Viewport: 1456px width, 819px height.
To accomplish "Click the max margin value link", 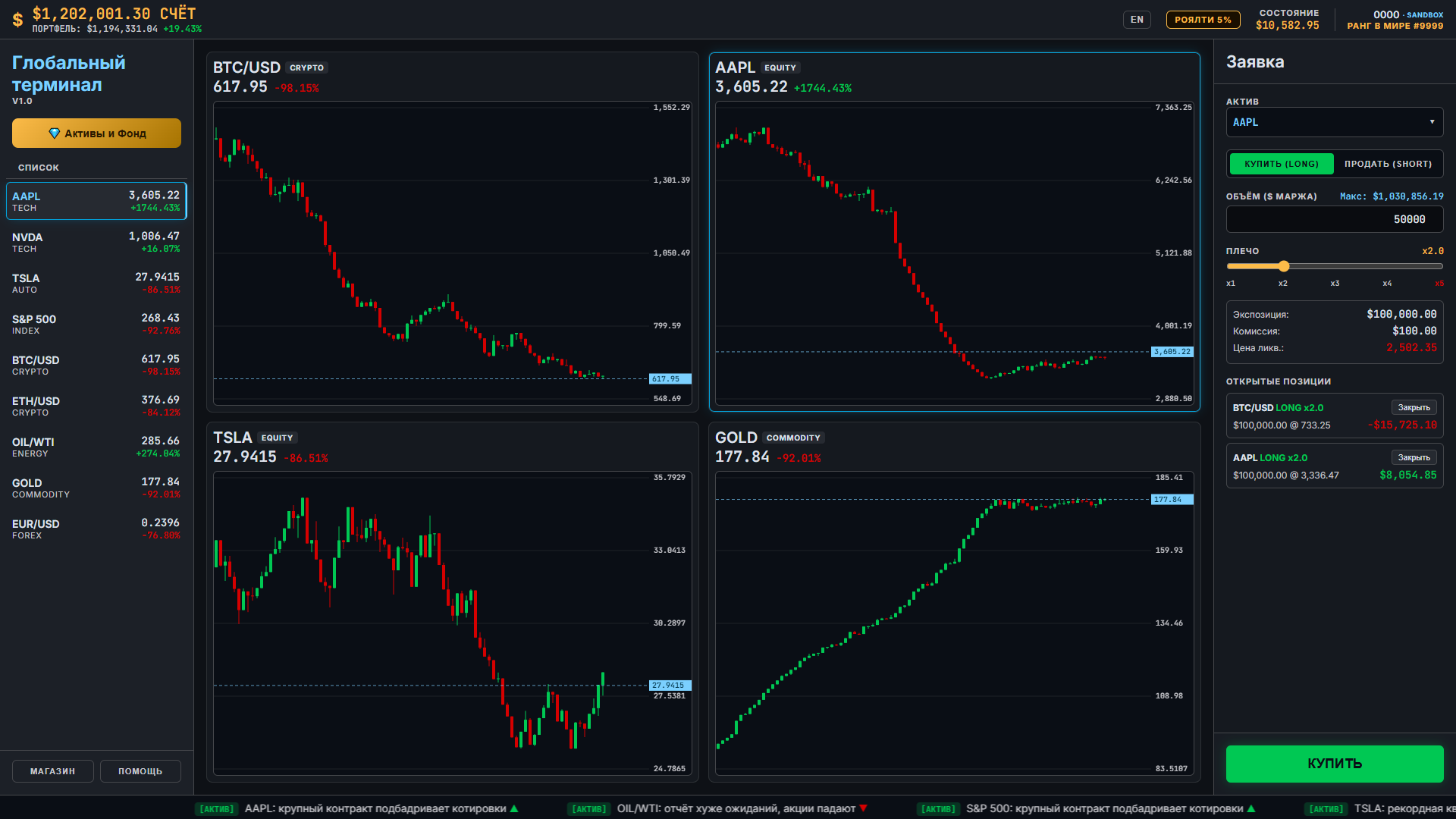I will [1392, 196].
